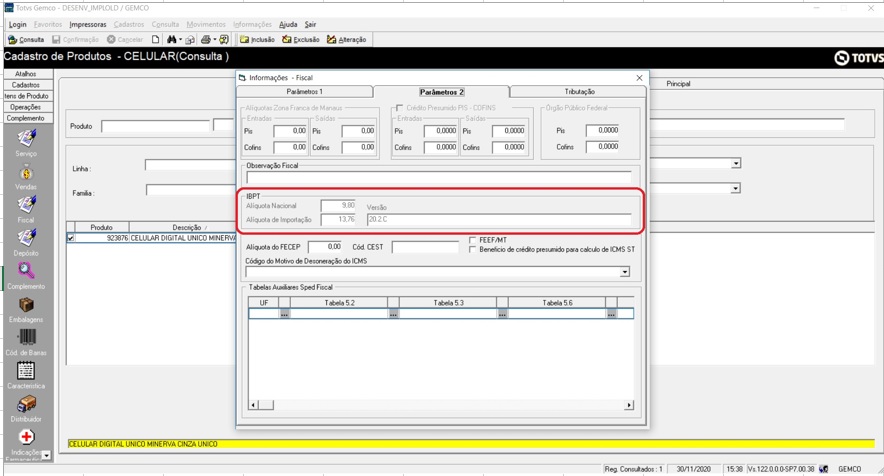
Task: Click the Itens de Produto sidebar button
Action: tap(26, 96)
